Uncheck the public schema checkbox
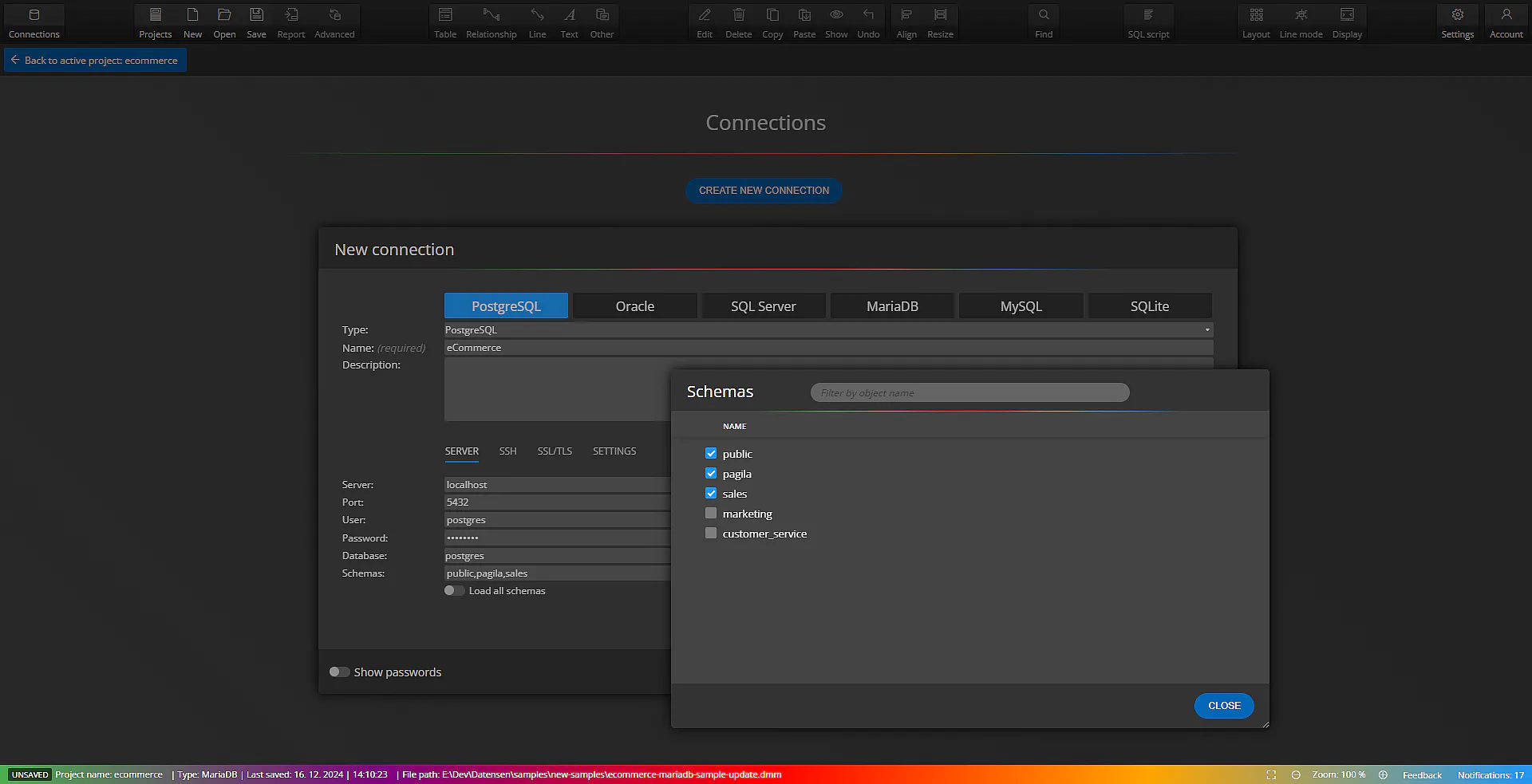1532x784 pixels. pyautogui.click(x=711, y=453)
